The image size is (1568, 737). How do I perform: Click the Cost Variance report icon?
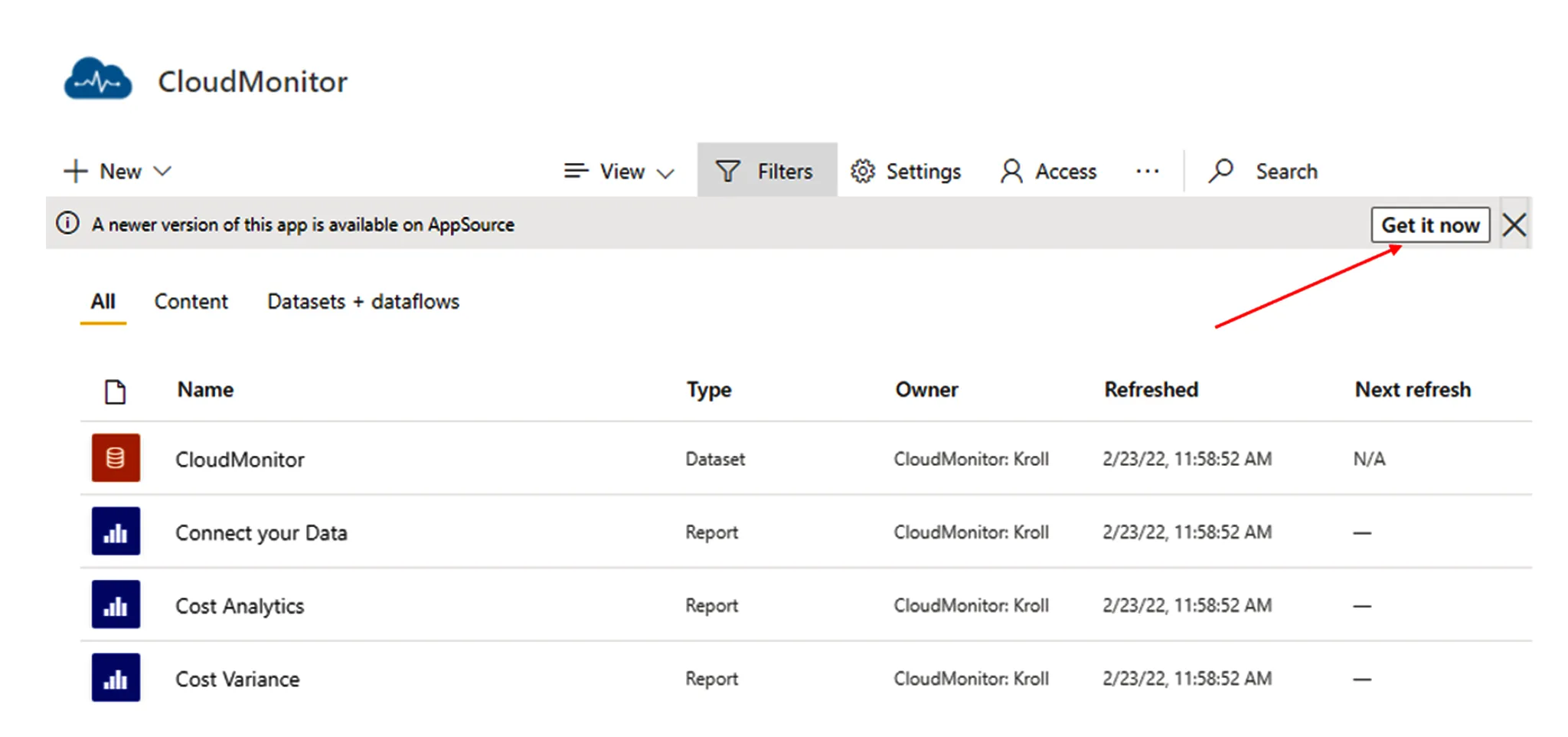(x=116, y=677)
